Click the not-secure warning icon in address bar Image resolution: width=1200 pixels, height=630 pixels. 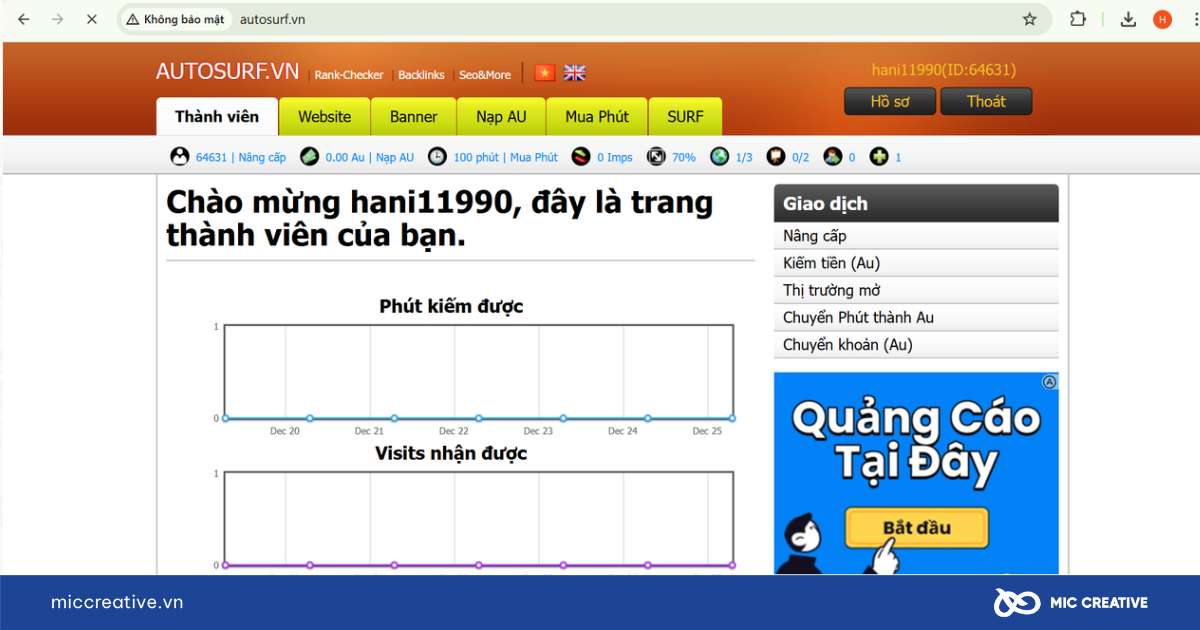click(x=132, y=19)
